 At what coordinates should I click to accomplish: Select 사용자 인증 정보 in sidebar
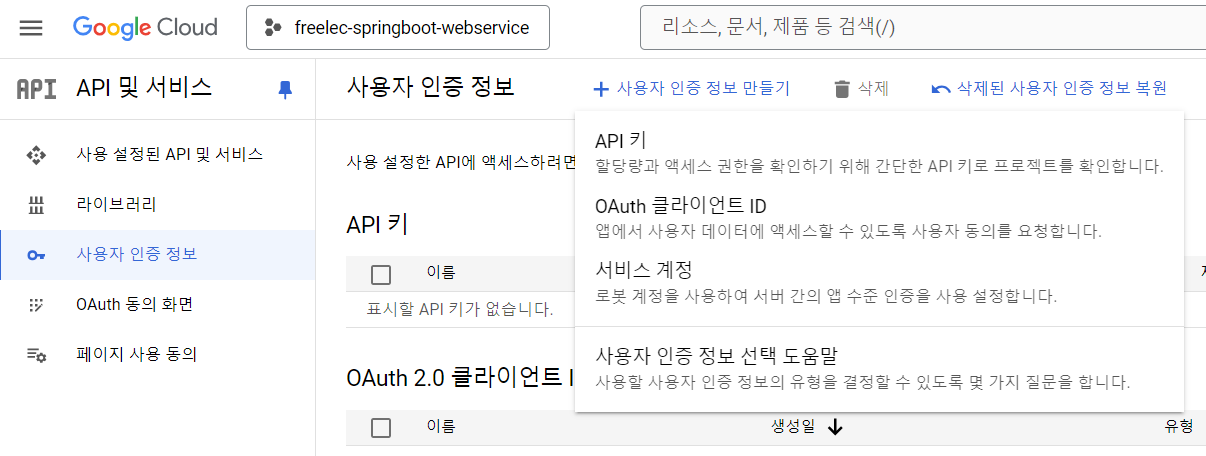[158, 254]
